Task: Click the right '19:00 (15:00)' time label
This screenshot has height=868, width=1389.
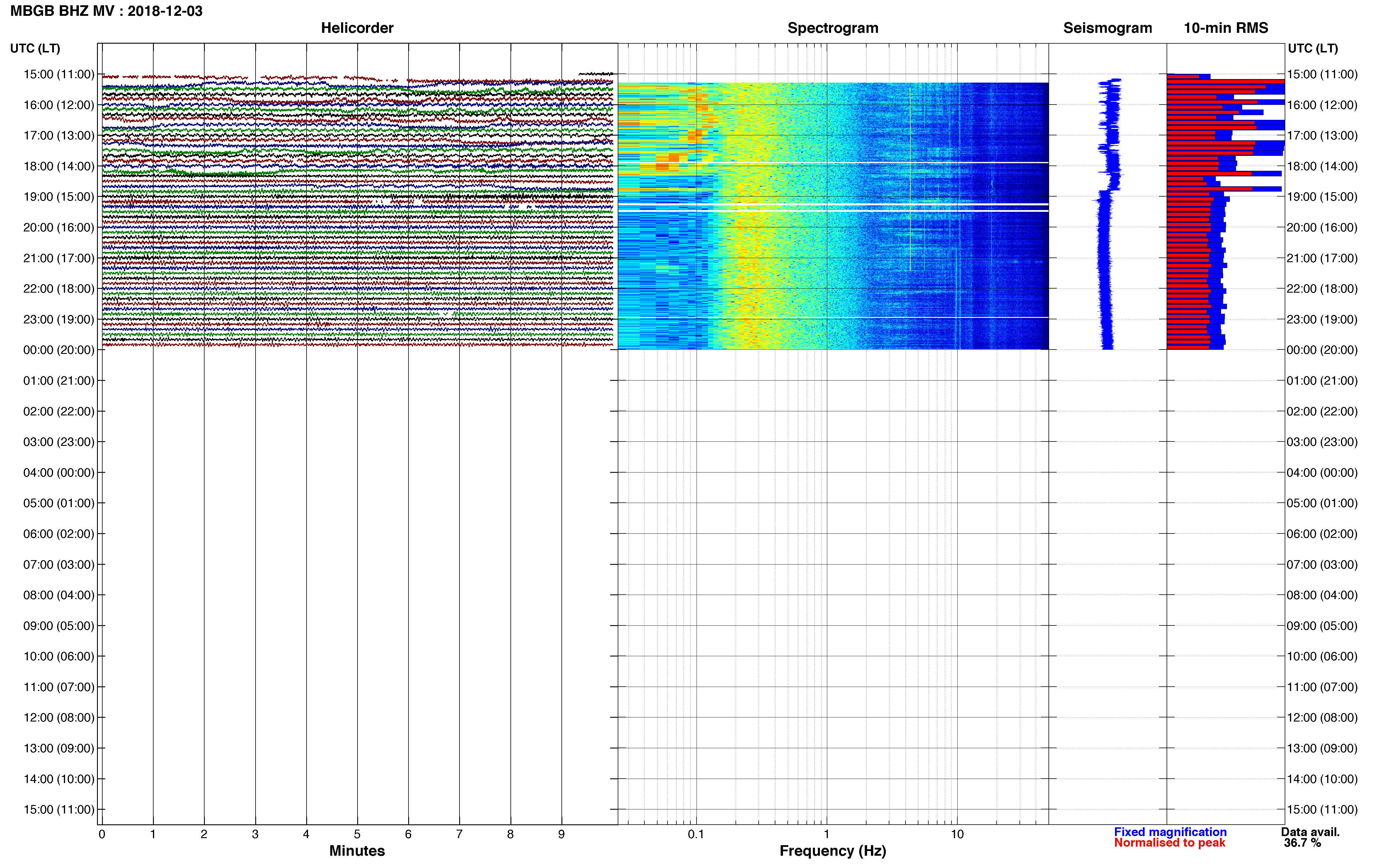Action: click(x=1322, y=196)
